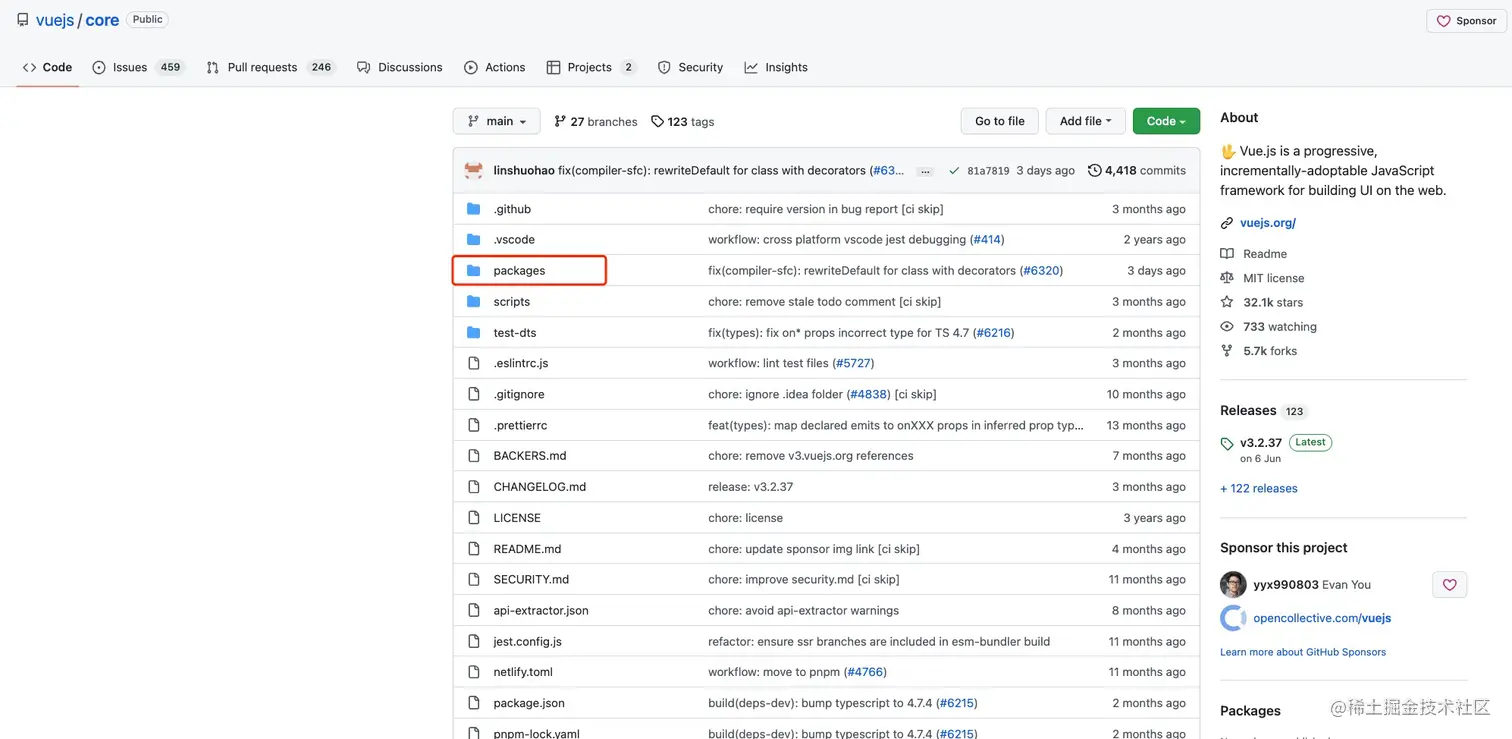
Task: Open api-extractor.json file
Action: click(541, 611)
